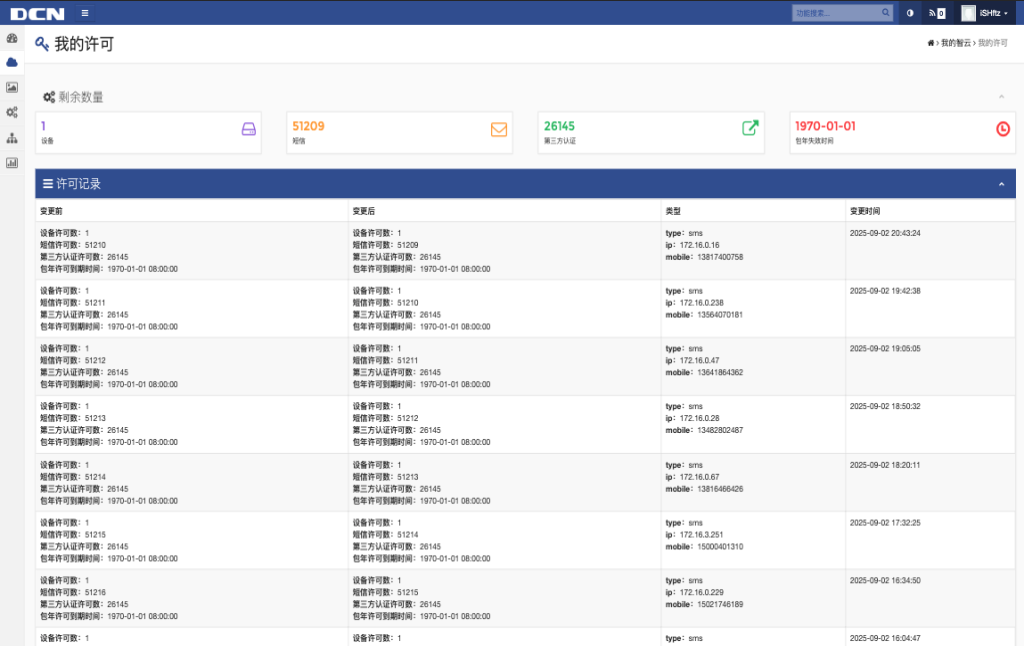Click the RSS notification feed icon
The image size is (1024, 646).
point(937,13)
